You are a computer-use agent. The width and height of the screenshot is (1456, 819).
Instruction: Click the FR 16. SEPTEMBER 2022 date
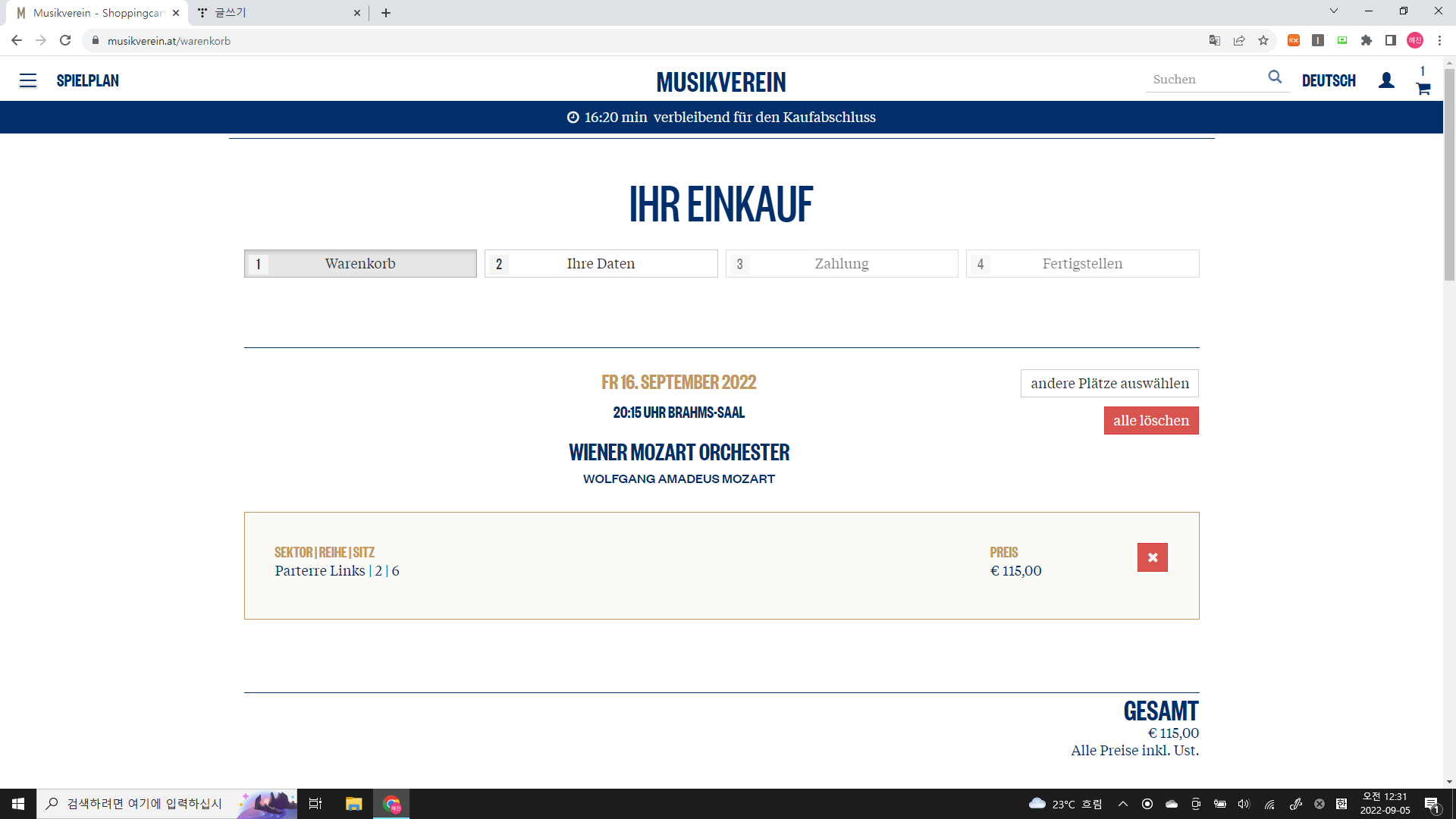pos(679,382)
